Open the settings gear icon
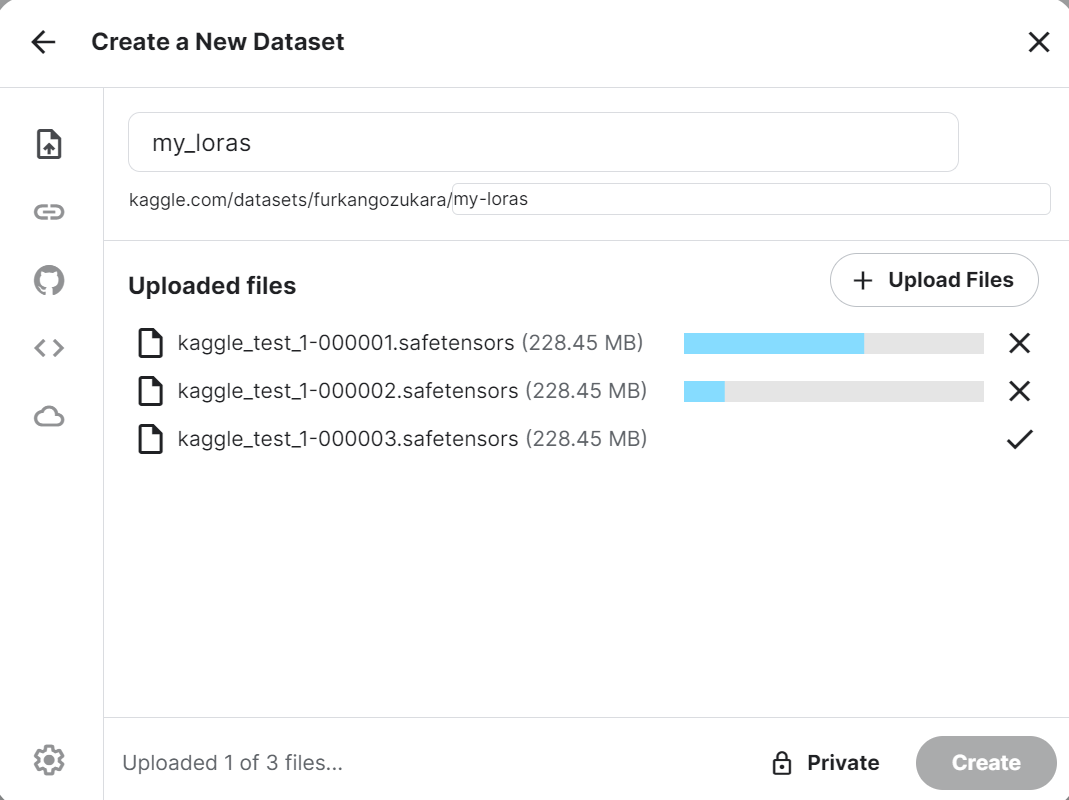Screen dimensions: 1069x800 [x=49, y=761]
